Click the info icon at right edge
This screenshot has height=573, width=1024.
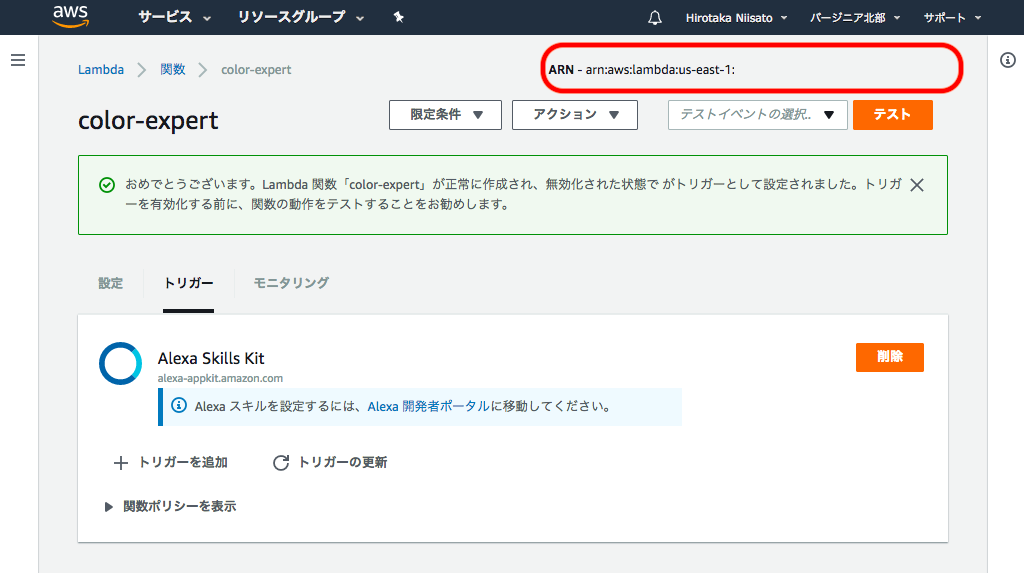click(x=1008, y=60)
